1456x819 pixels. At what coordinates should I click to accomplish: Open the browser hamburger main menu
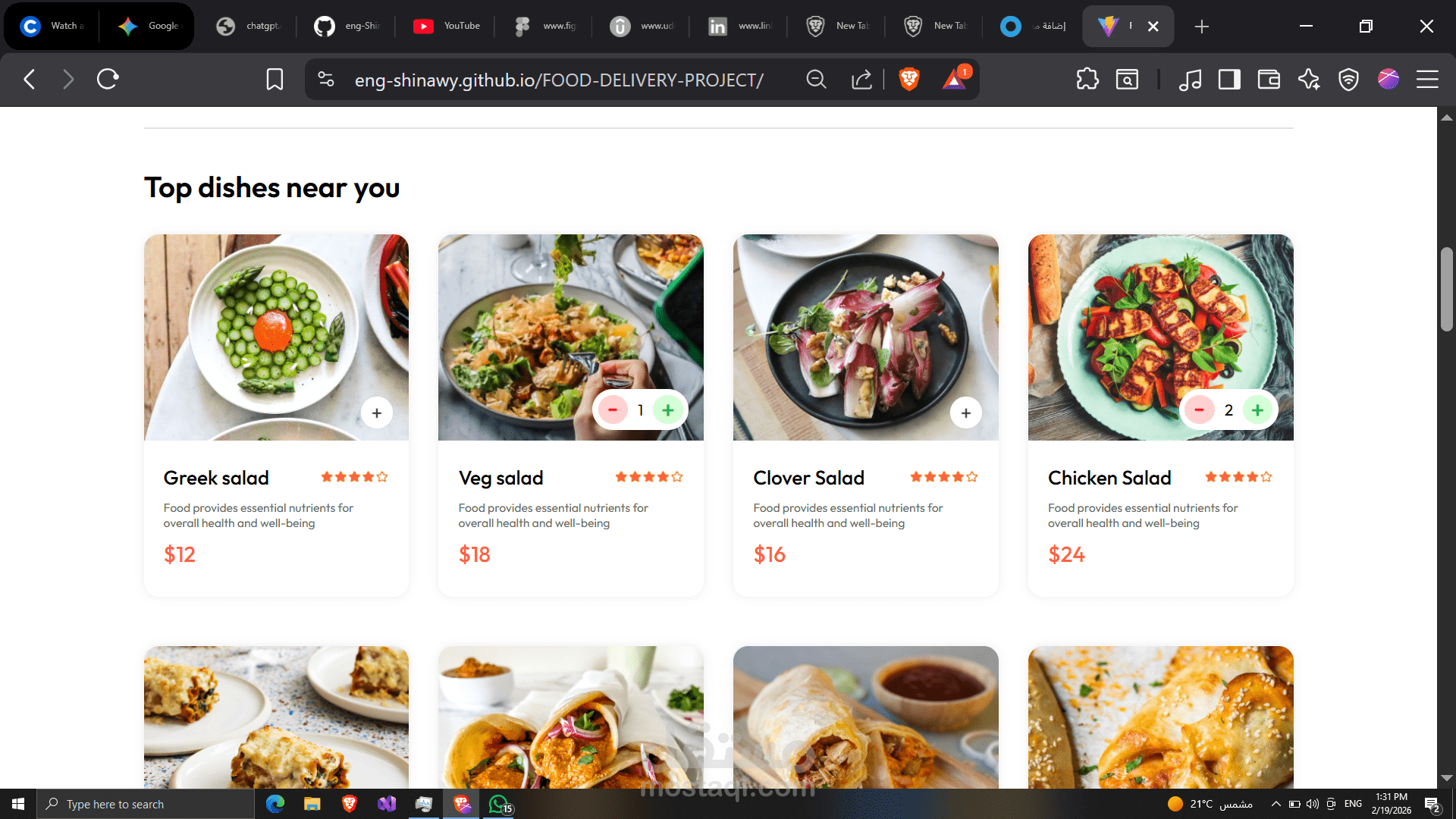1427,79
